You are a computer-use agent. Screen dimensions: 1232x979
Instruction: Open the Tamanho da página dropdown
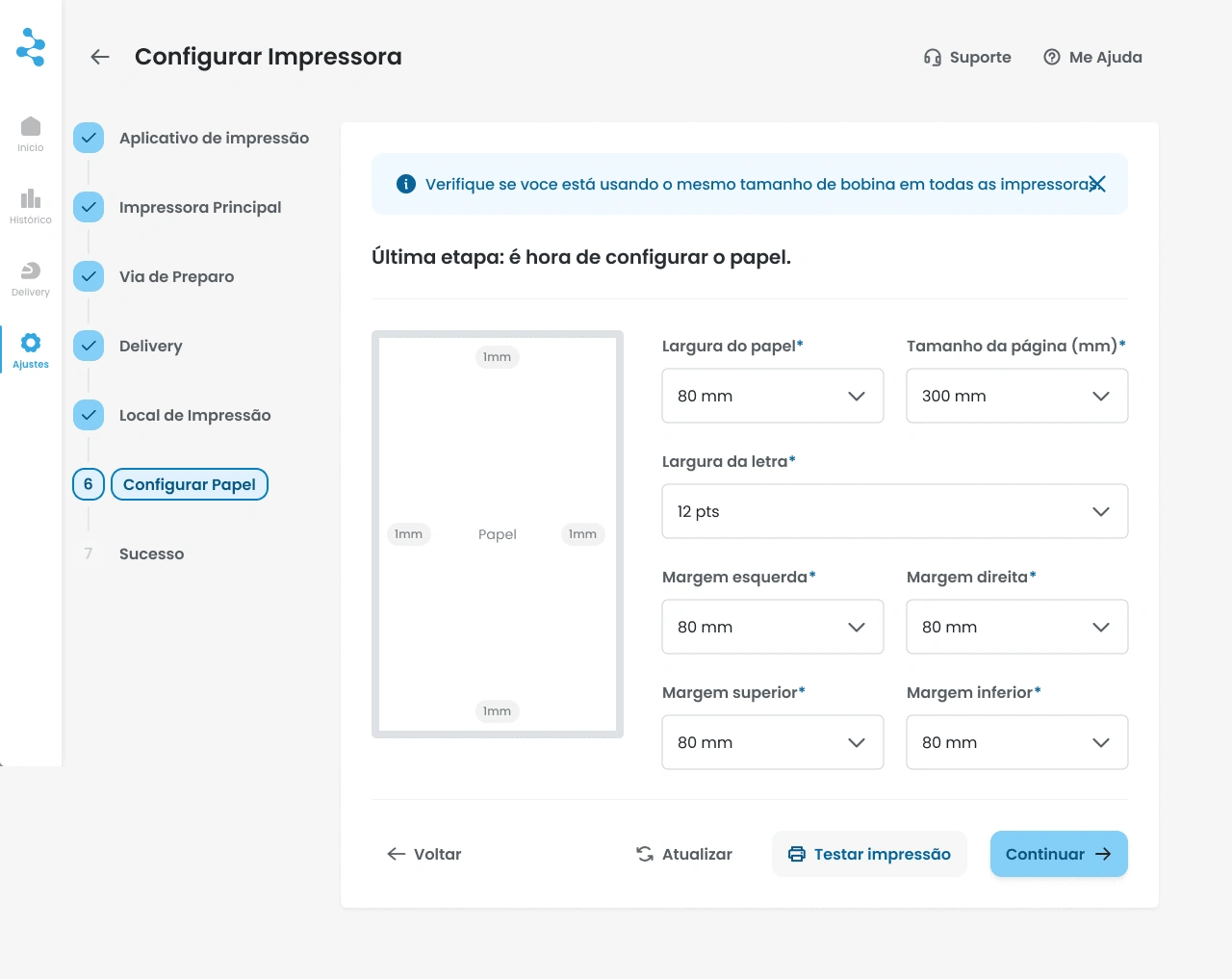[1016, 396]
